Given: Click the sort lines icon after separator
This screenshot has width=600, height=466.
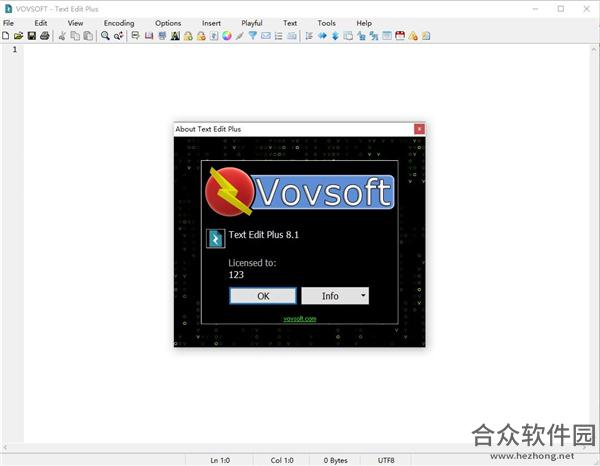Looking at the screenshot, I should tap(309, 36).
